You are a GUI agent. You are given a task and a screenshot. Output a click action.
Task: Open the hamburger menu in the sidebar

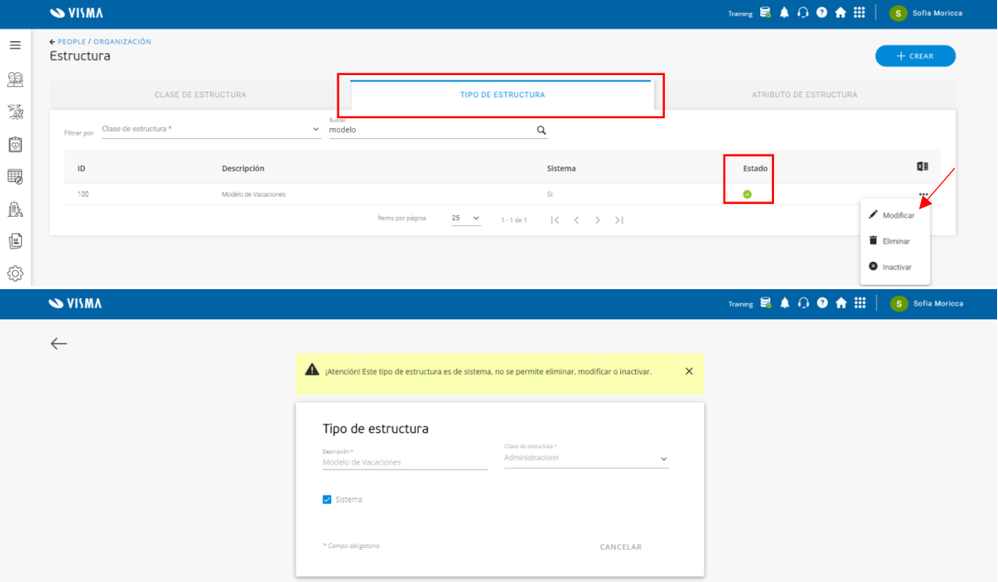point(15,45)
